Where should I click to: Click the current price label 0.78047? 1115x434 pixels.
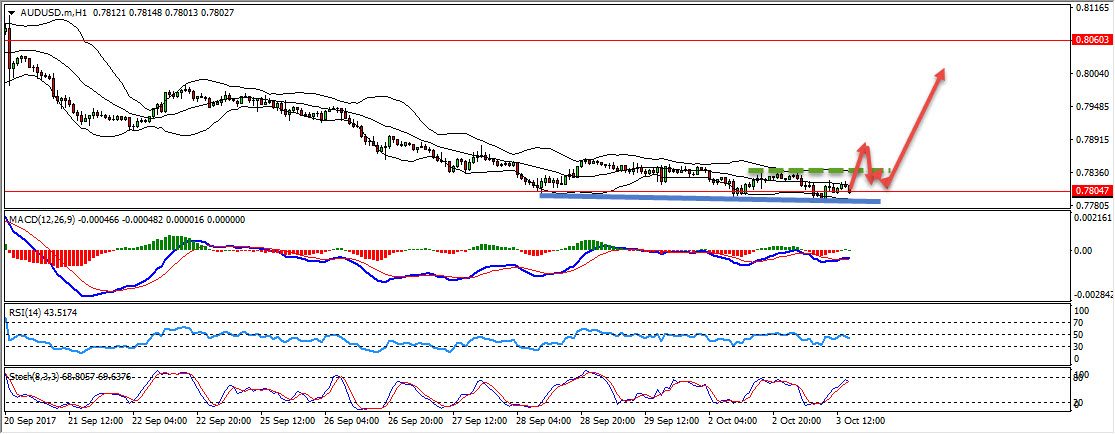pos(1089,190)
